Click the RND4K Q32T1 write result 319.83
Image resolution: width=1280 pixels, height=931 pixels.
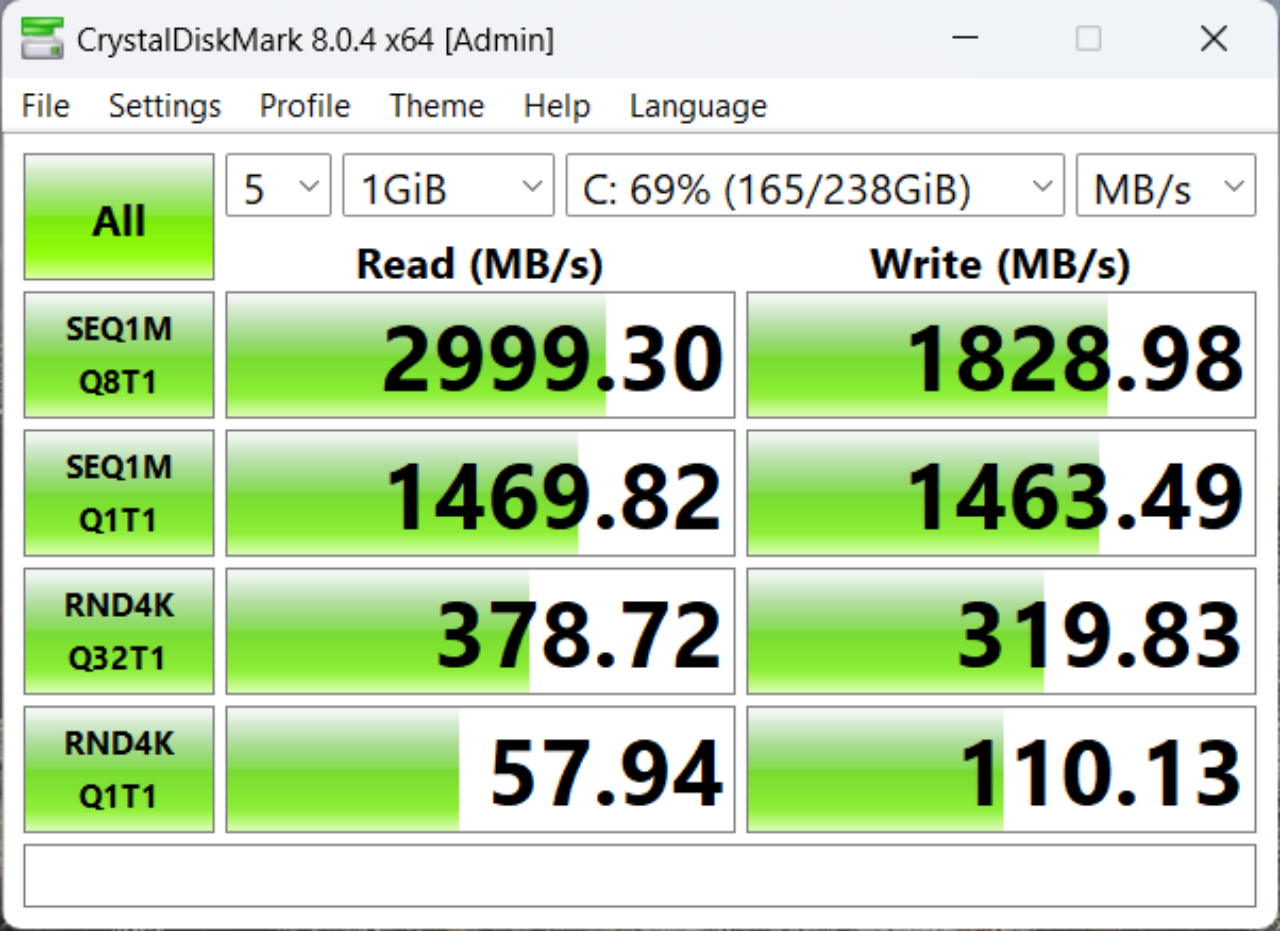[x=1002, y=631]
